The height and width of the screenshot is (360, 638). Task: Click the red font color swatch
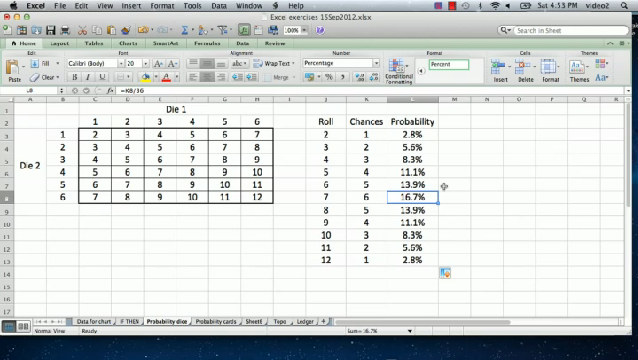coord(166,77)
